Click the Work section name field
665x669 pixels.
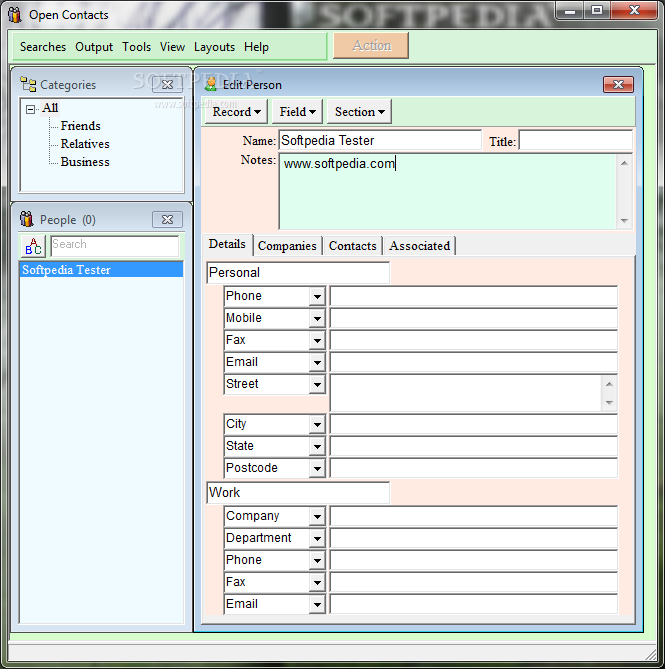tap(298, 493)
